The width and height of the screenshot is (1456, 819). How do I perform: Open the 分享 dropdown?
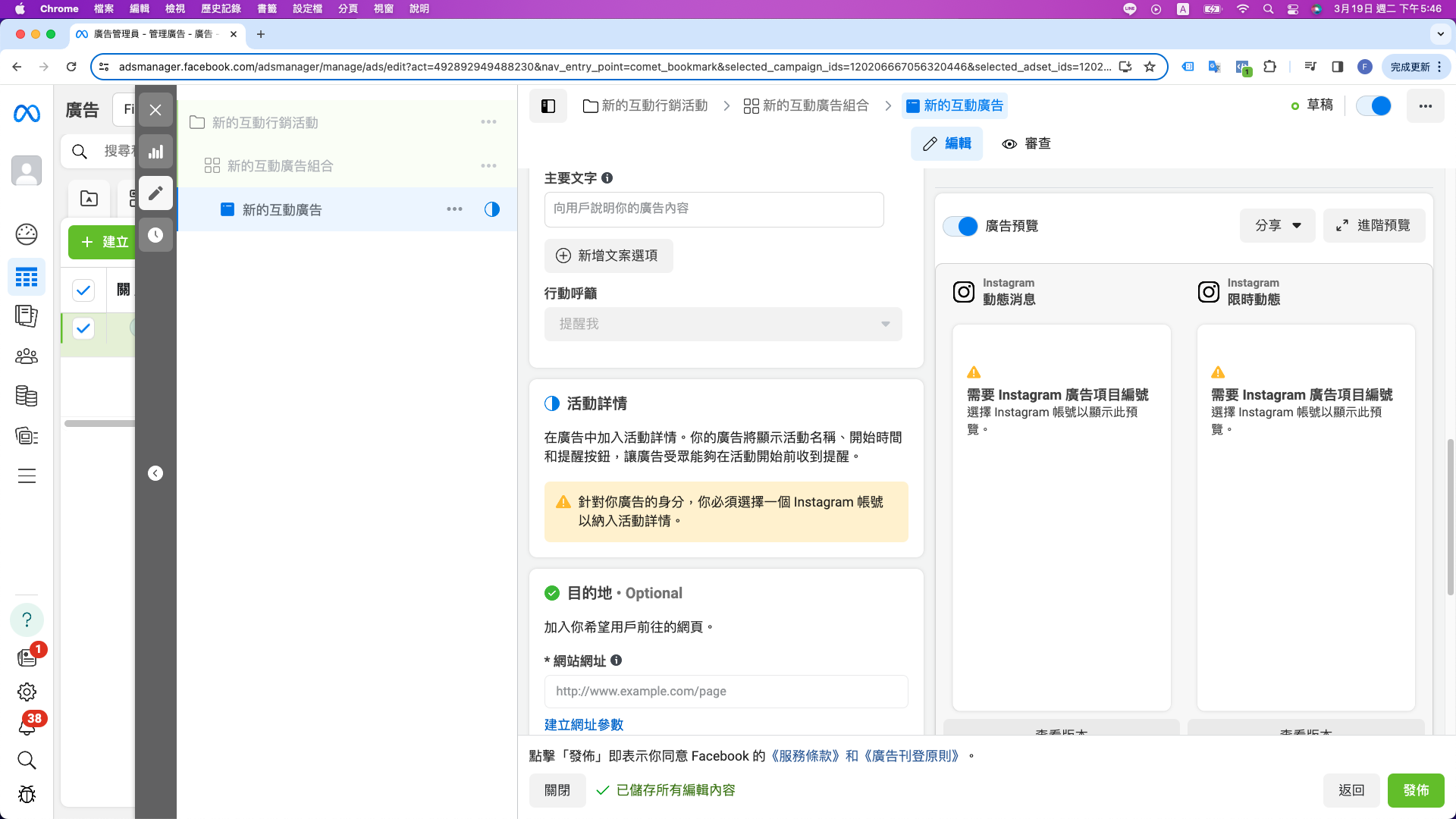pos(1278,225)
